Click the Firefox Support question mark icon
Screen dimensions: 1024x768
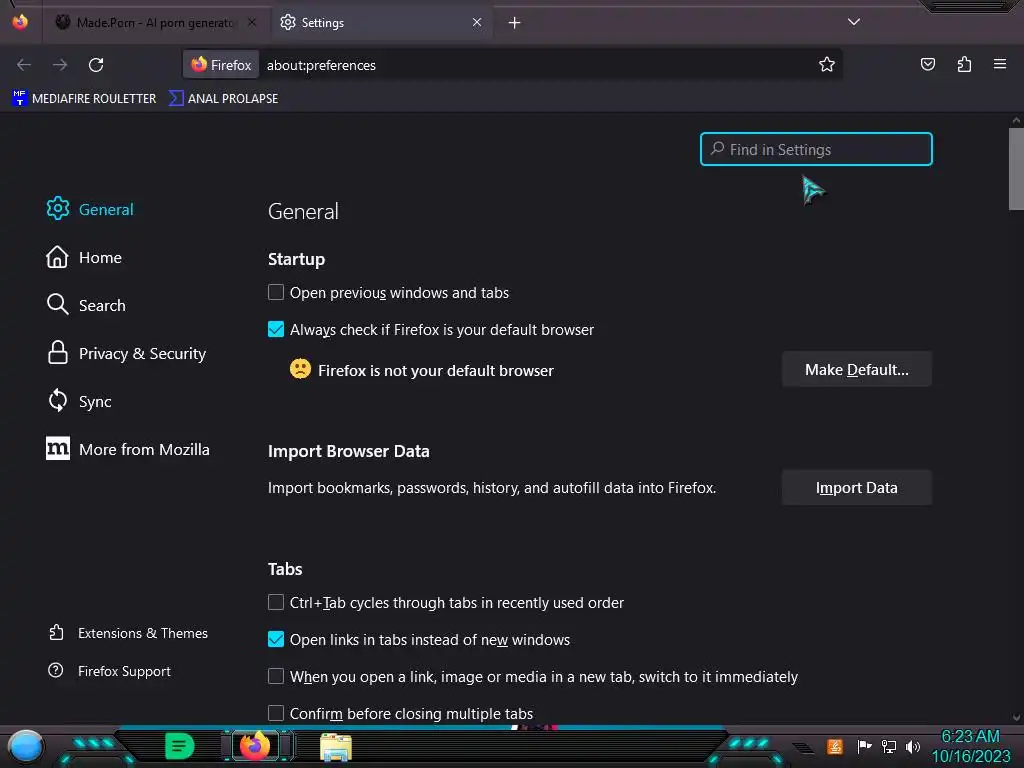(x=56, y=671)
